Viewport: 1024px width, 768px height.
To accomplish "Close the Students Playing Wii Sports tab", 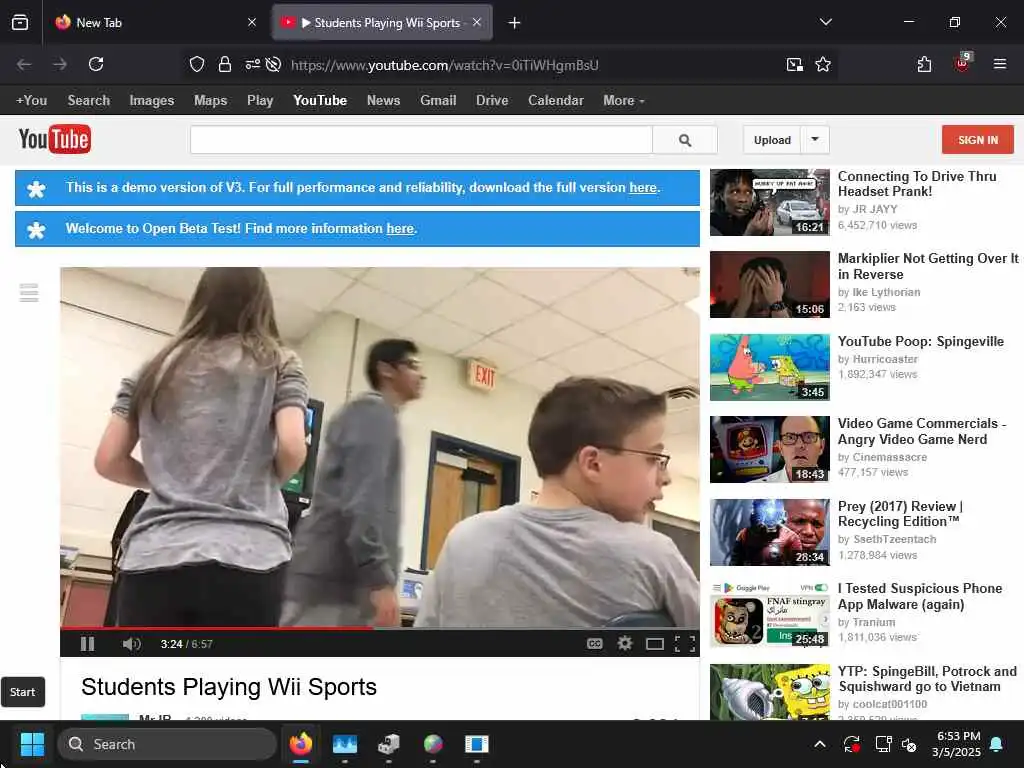I will 477,22.
